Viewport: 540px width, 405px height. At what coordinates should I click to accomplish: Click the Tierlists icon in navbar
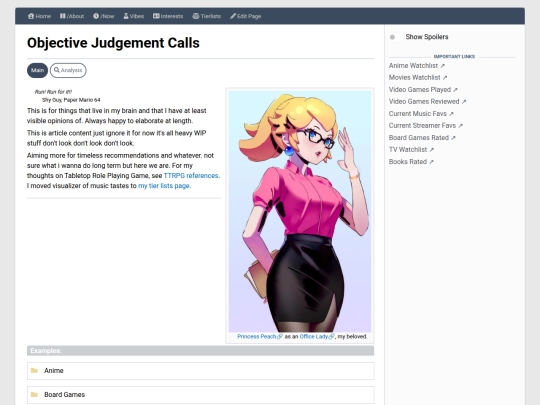coord(196,16)
